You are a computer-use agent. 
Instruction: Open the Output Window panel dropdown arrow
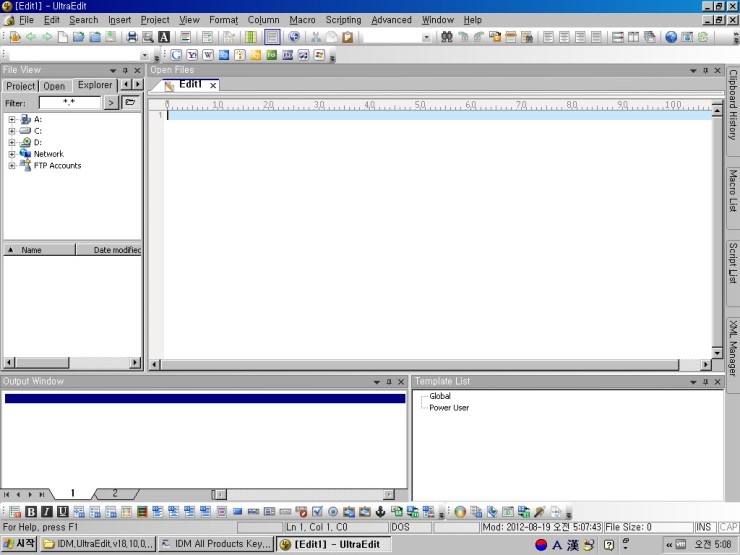point(377,382)
